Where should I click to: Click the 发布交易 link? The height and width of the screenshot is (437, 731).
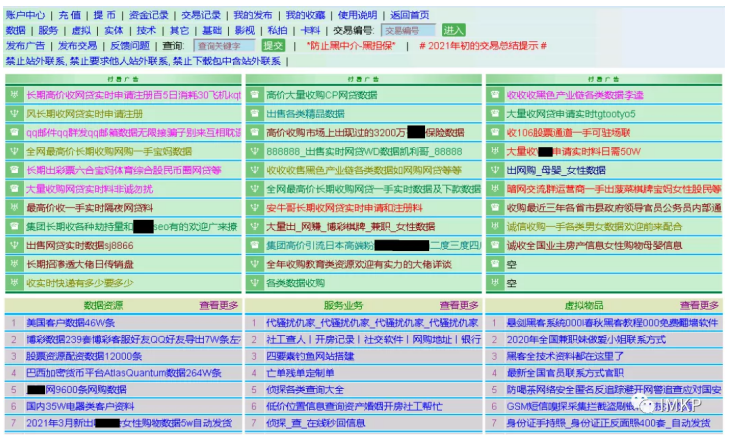click(x=77, y=46)
